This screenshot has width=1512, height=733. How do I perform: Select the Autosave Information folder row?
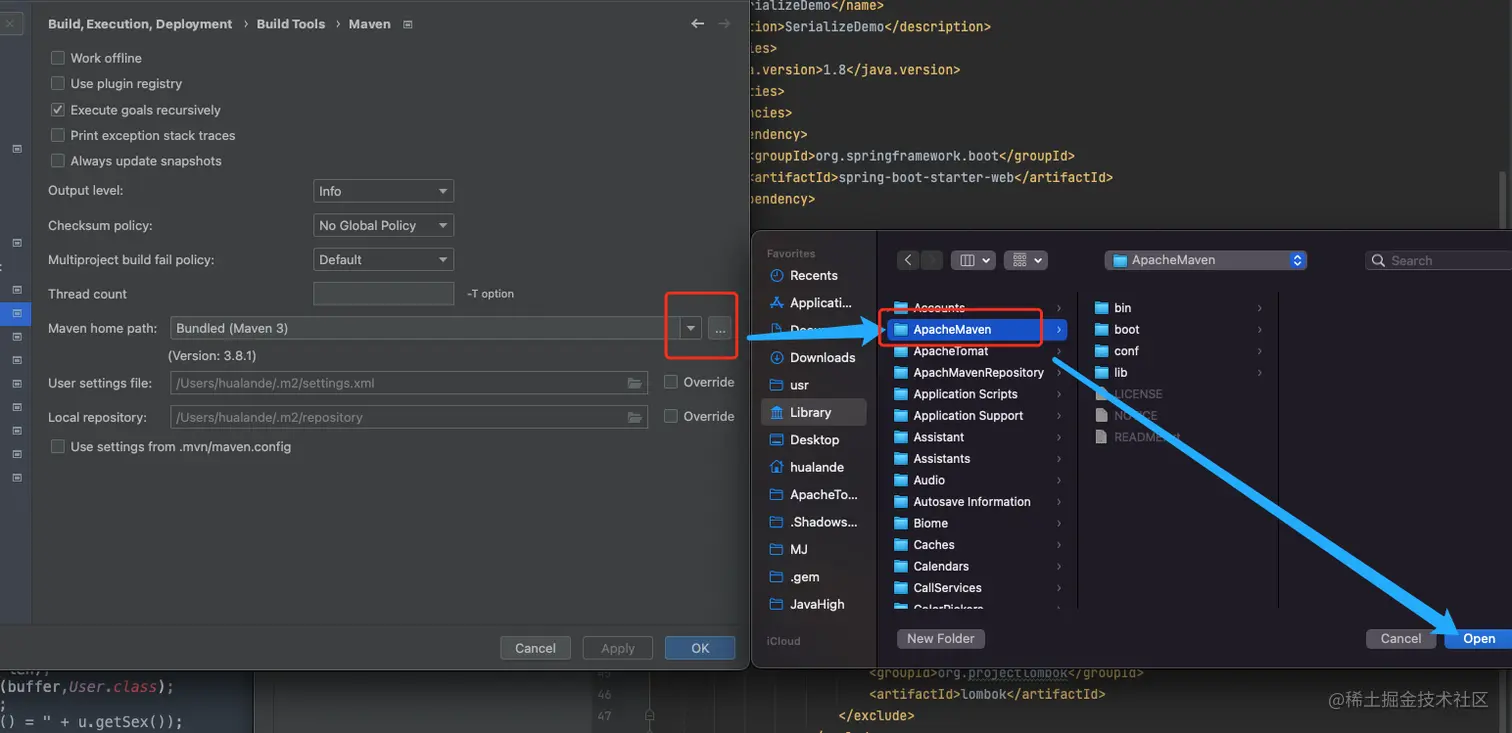click(x=976, y=502)
